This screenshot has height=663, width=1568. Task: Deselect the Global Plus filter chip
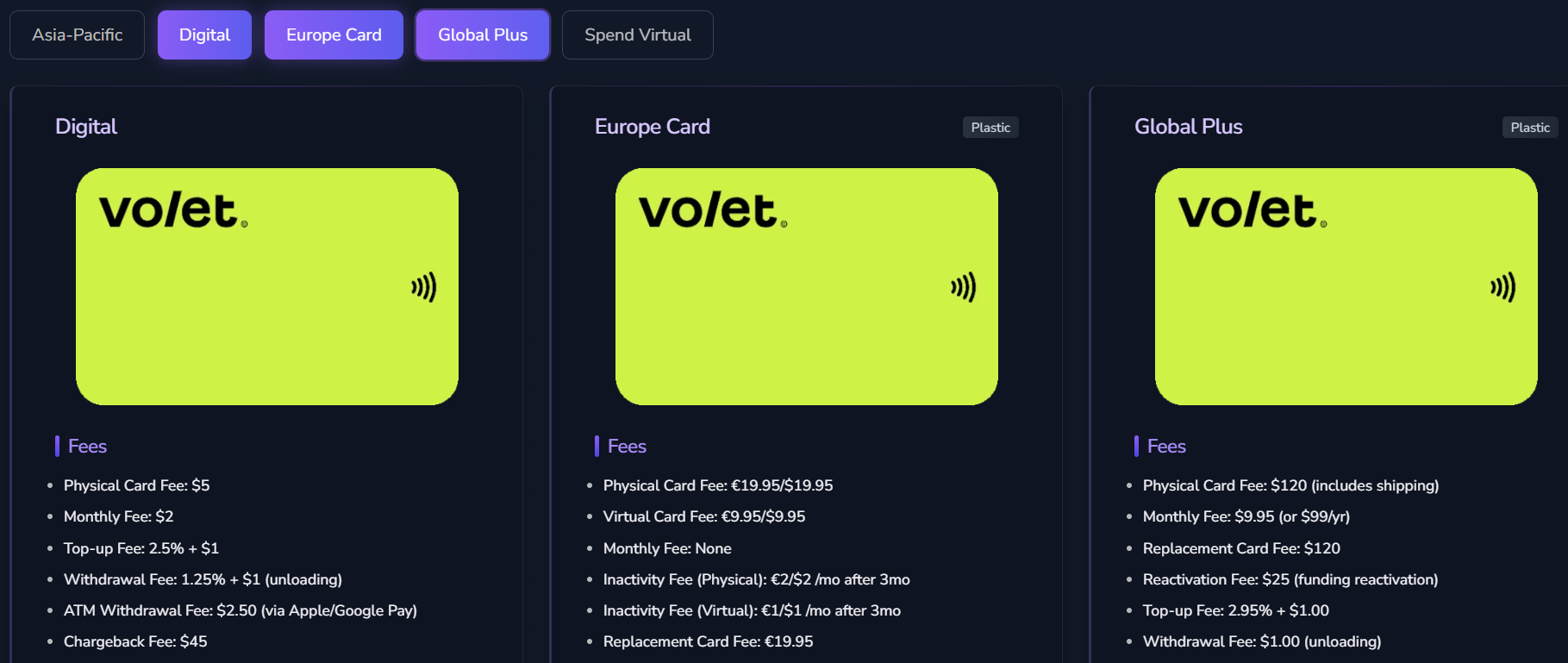click(x=483, y=35)
